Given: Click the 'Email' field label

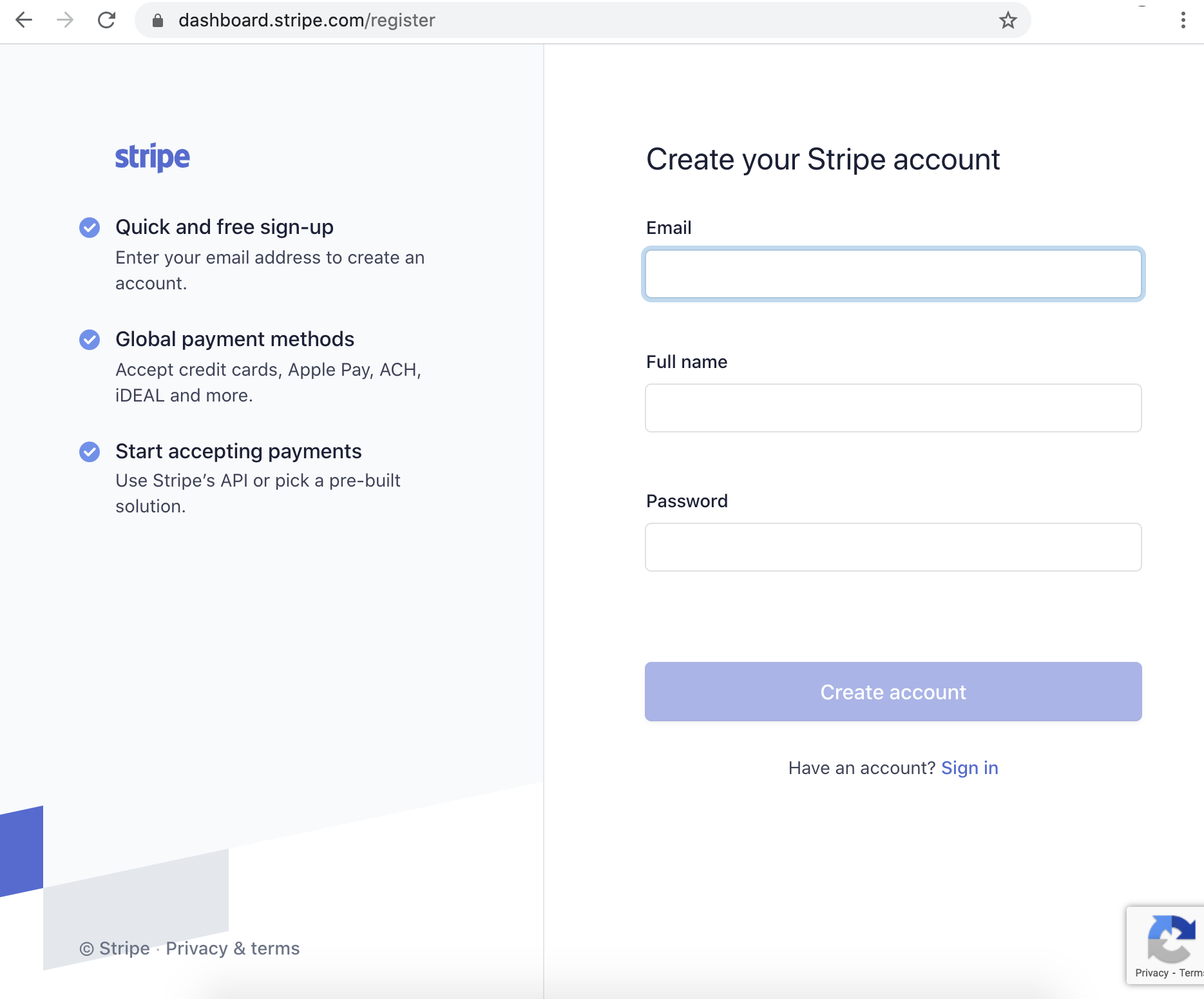Looking at the screenshot, I should coord(669,228).
